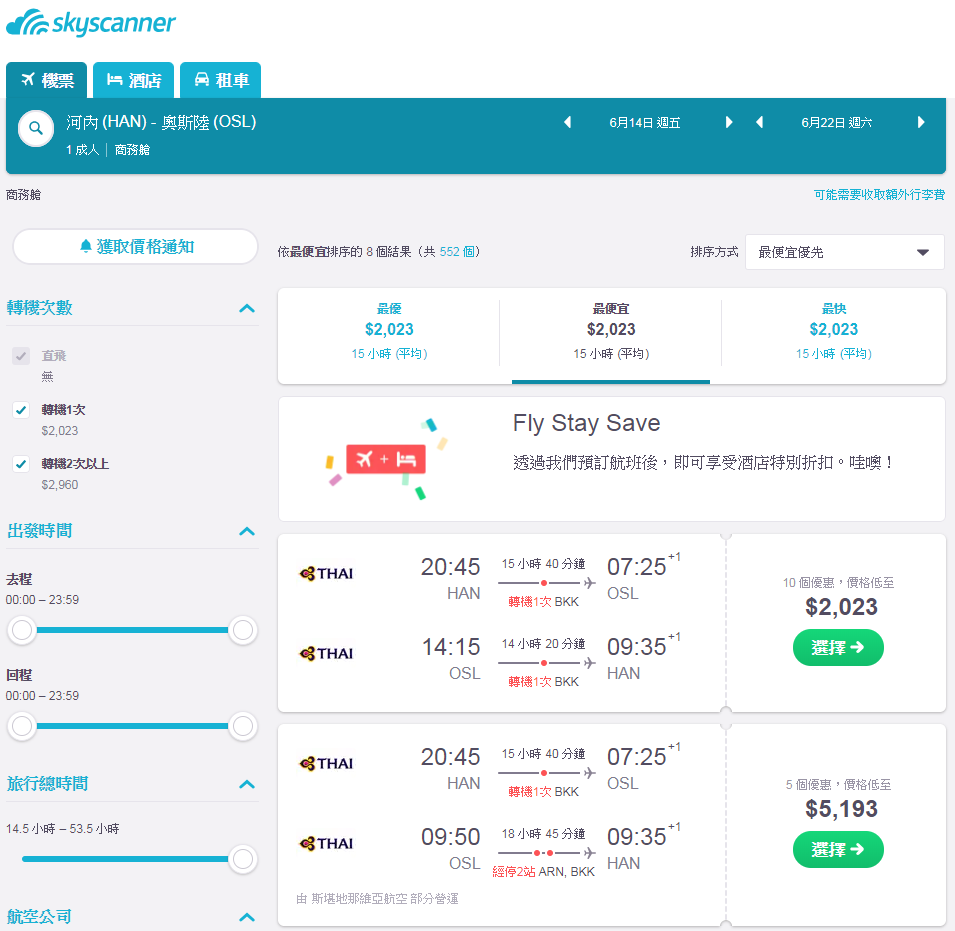Click 轉機1次 BKK stop info on 20:45, $2,023 card
This screenshot has height=931, width=955.
coord(543,602)
